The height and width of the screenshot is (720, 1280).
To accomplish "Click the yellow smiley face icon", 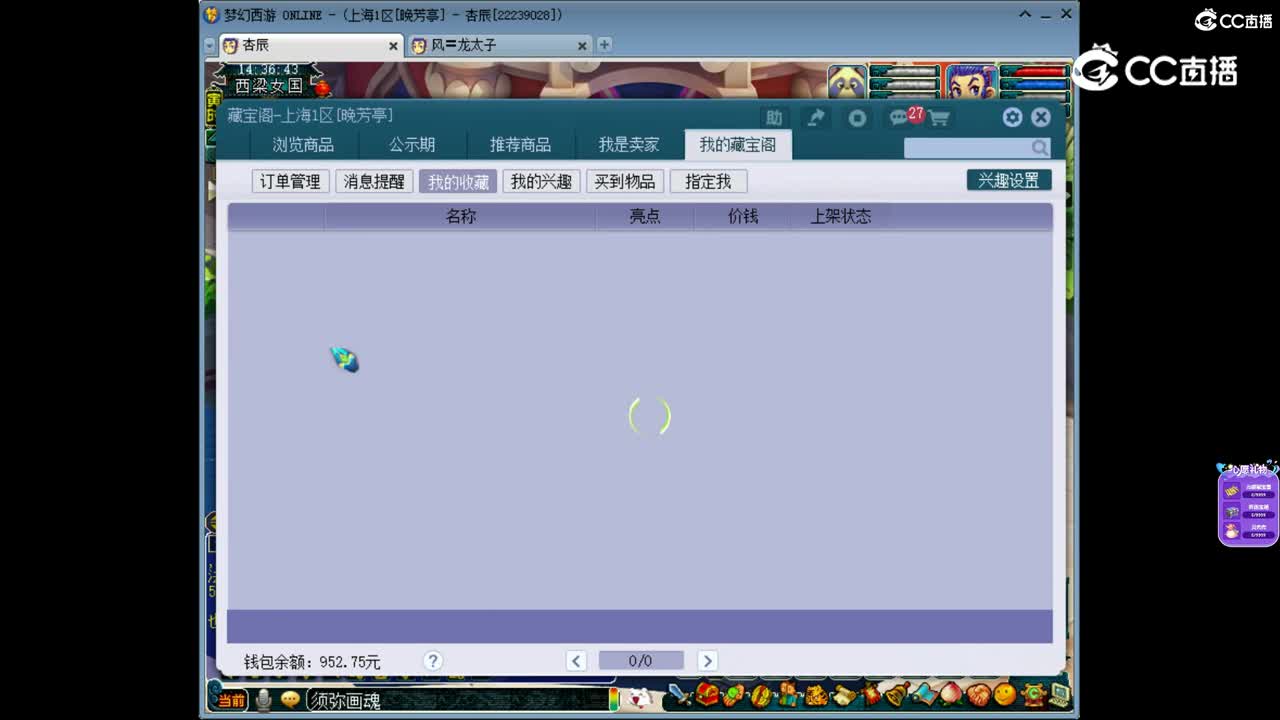I will tap(1005, 694).
